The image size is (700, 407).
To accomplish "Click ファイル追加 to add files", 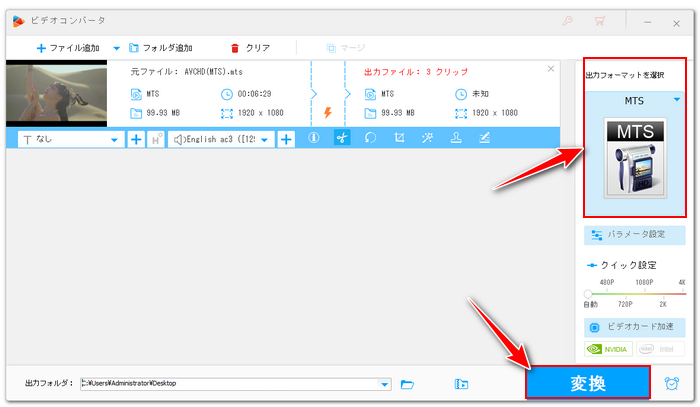I will click(70, 47).
